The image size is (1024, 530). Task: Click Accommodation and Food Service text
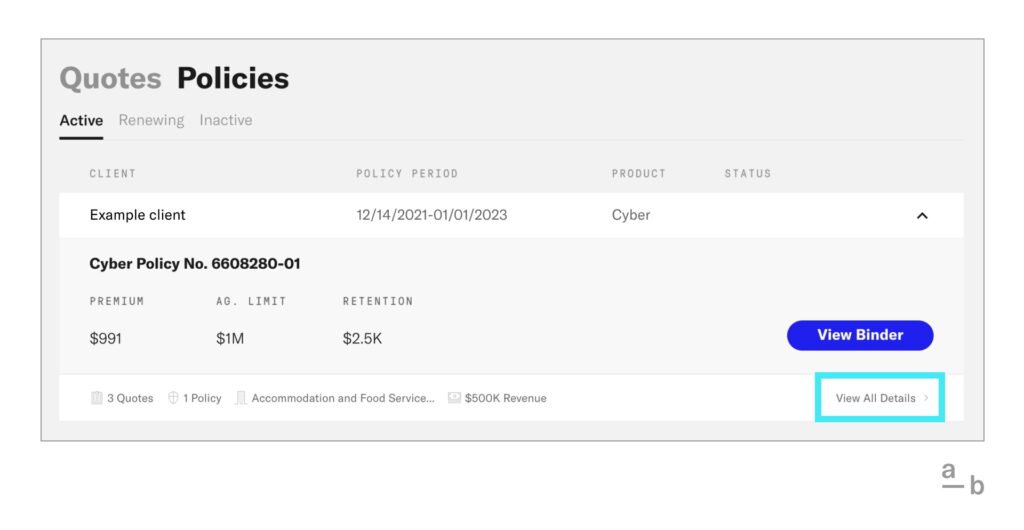(343, 398)
